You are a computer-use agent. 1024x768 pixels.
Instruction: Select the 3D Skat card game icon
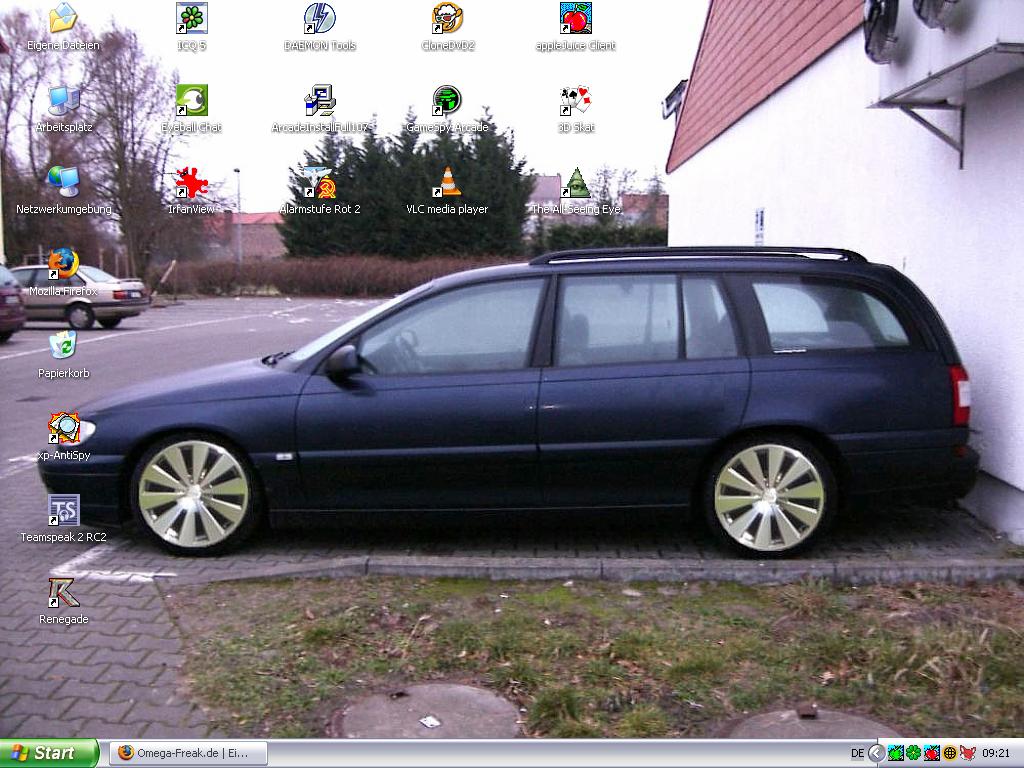point(575,101)
